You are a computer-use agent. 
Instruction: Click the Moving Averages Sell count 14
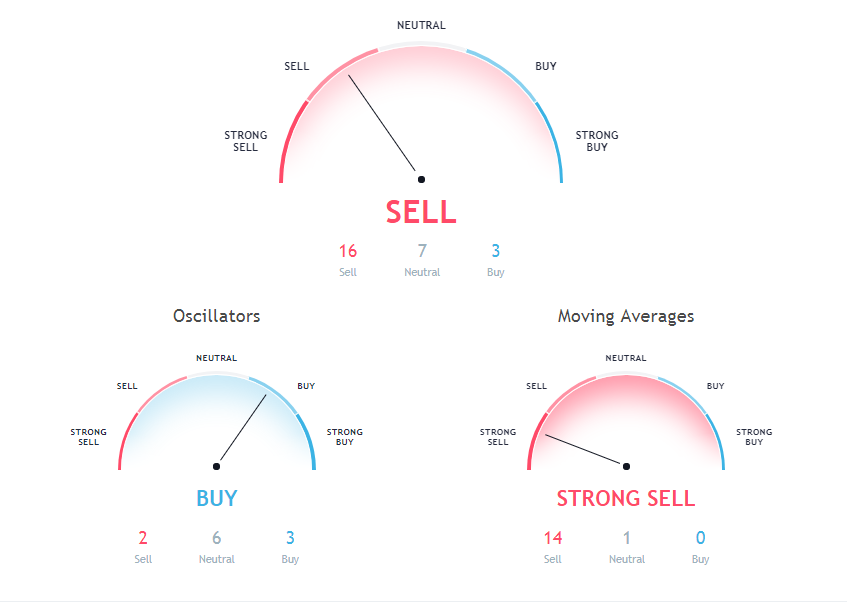tap(553, 538)
